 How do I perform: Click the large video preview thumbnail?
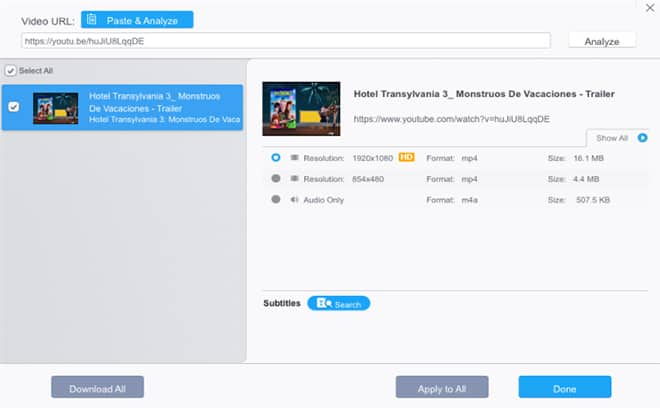coord(301,109)
